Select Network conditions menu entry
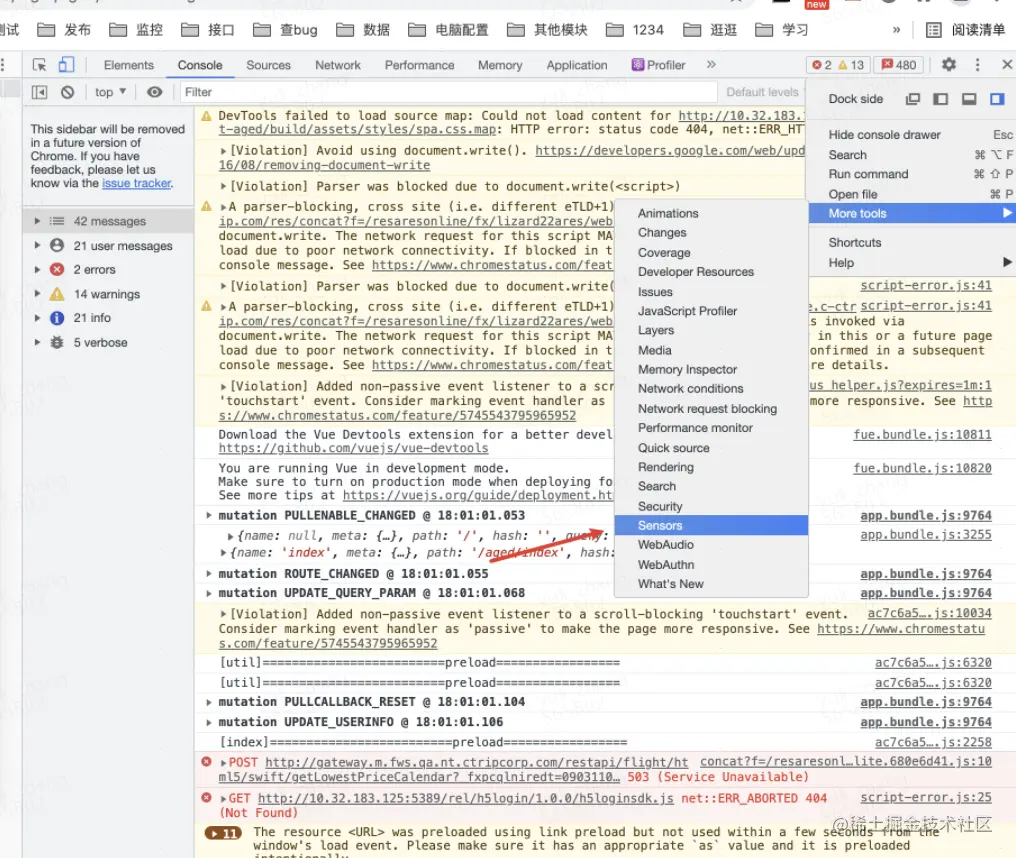The image size is (1016, 858). 711,389
